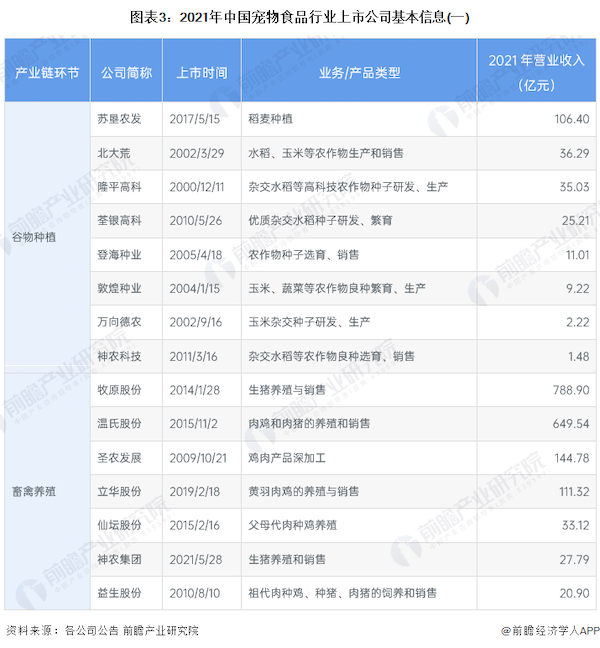The height and width of the screenshot is (648, 600).
Task: Click revenue value '36.29'
Action: point(574,153)
